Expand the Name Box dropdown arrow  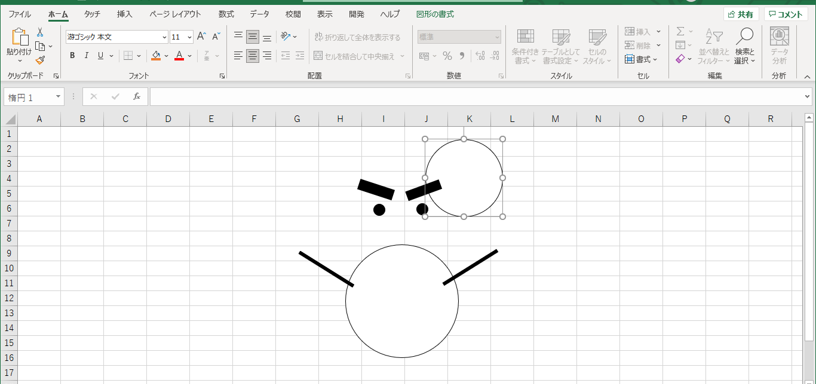coord(58,97)
